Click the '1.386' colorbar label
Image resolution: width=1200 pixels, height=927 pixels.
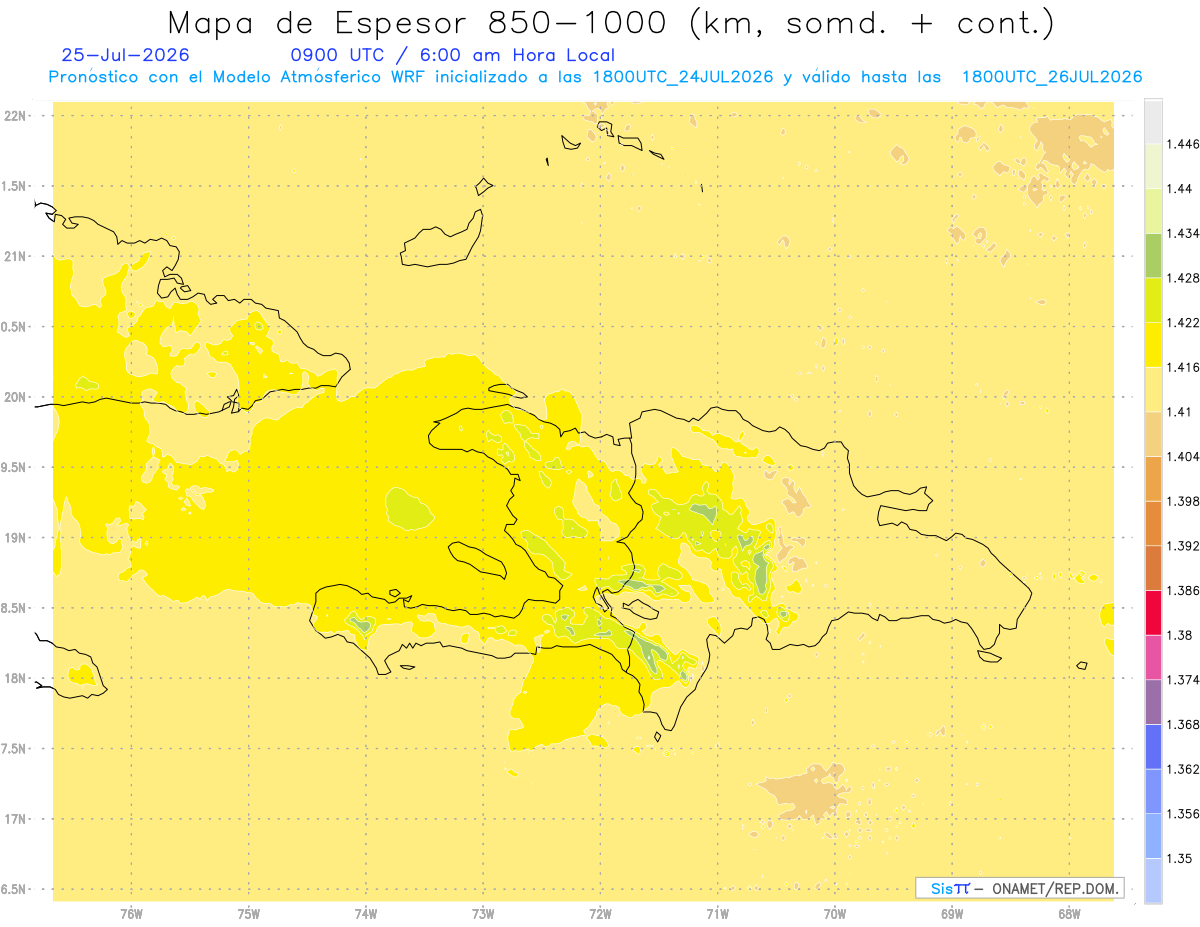point(1184,590)
